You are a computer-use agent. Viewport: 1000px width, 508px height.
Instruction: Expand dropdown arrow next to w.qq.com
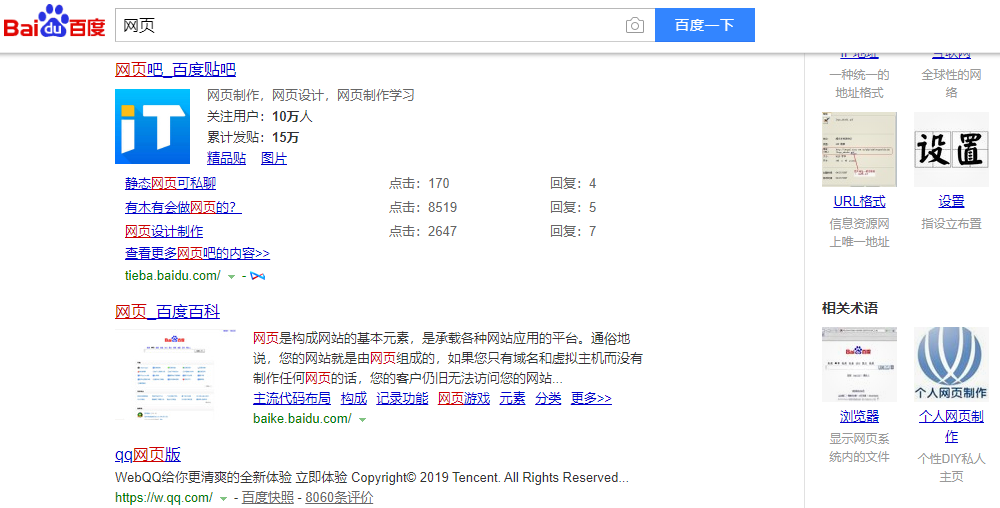click(x=223, y=498)
